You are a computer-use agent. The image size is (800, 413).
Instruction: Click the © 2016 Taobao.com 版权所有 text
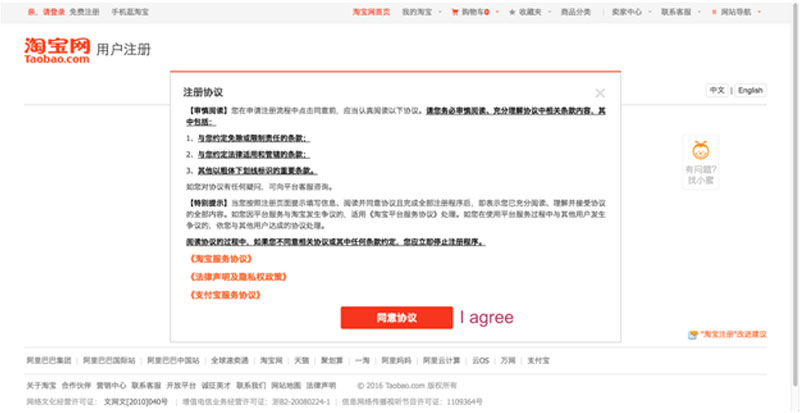[x=407, y=385]
